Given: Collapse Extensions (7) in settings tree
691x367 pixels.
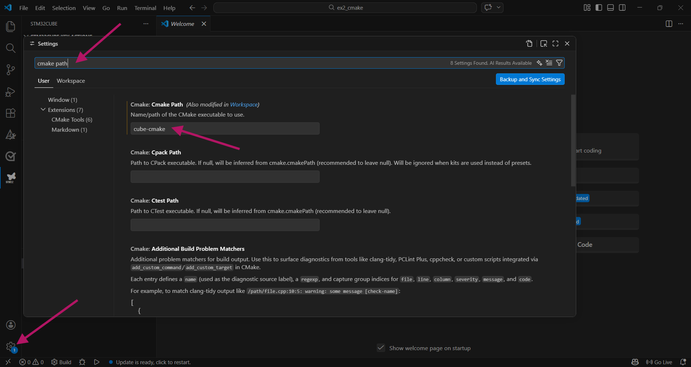Looking at the screenshot, I should pos(43,110).
